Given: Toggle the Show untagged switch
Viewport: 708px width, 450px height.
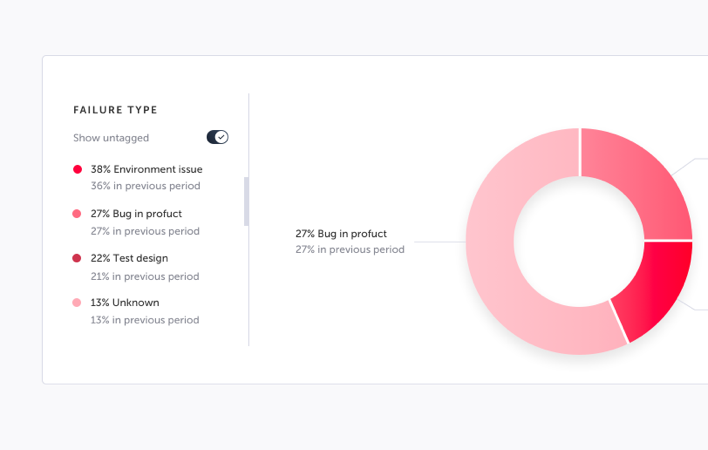Looking at the screenshot, I should point(217,137).
